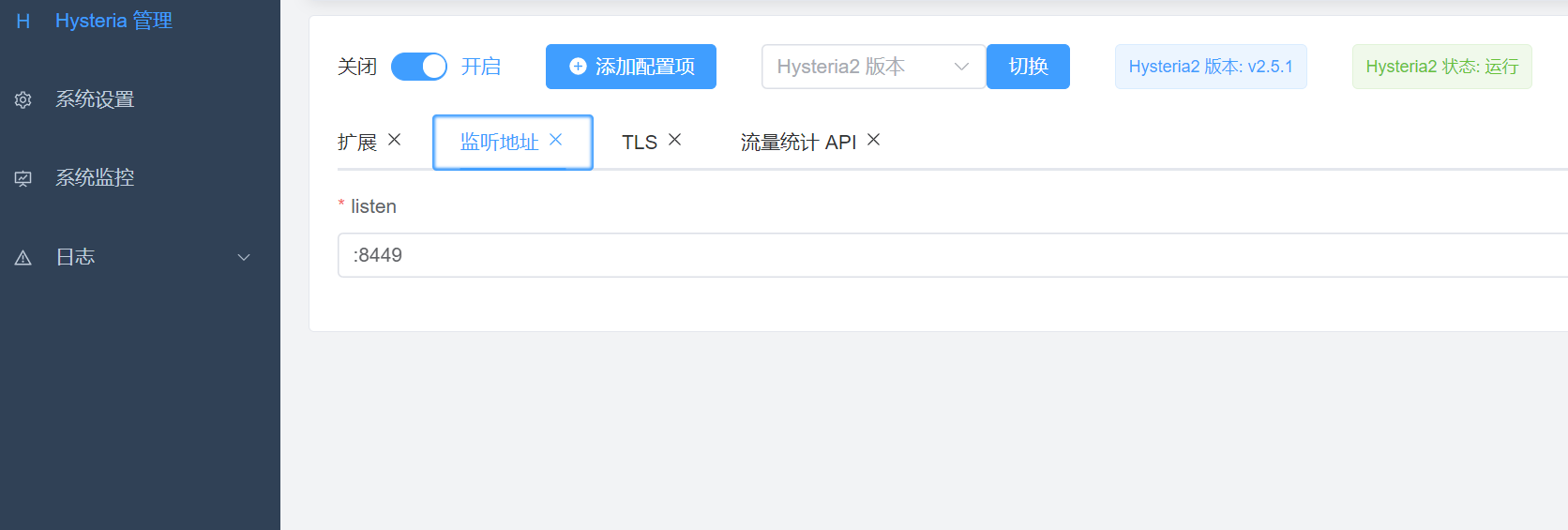Select the 关闭 switch label
Viewport: 1568px width, 530px height.
(357, 67)
